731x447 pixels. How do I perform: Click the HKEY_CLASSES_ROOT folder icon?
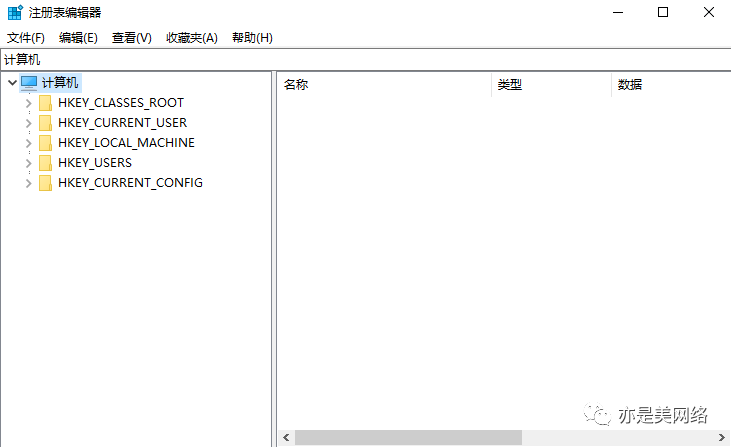pos(45,103)
